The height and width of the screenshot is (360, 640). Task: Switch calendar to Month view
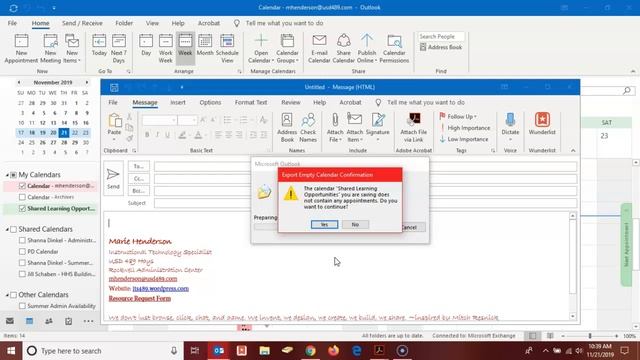(x=205, y=45)
